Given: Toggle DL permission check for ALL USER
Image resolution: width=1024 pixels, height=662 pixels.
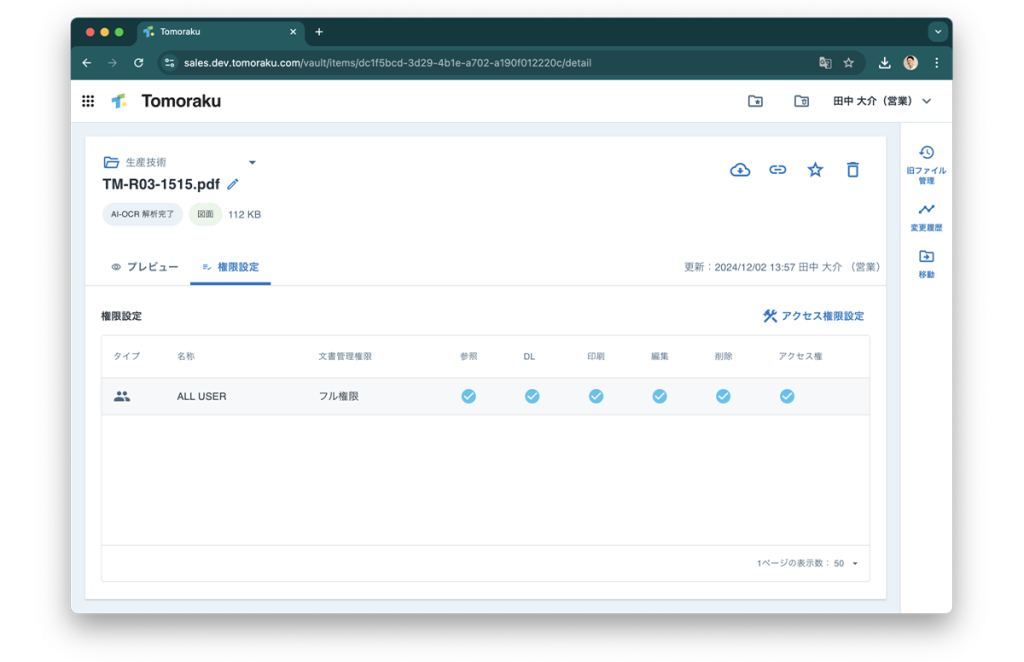Looking at the screenshot, I should [x=532, y=396].
